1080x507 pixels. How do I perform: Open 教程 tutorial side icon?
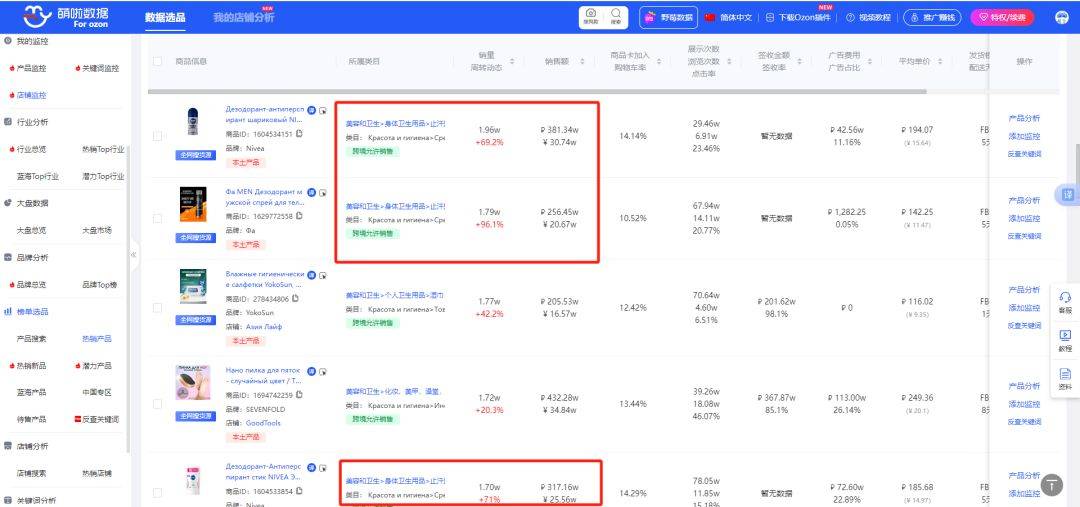click(1065, 340)
